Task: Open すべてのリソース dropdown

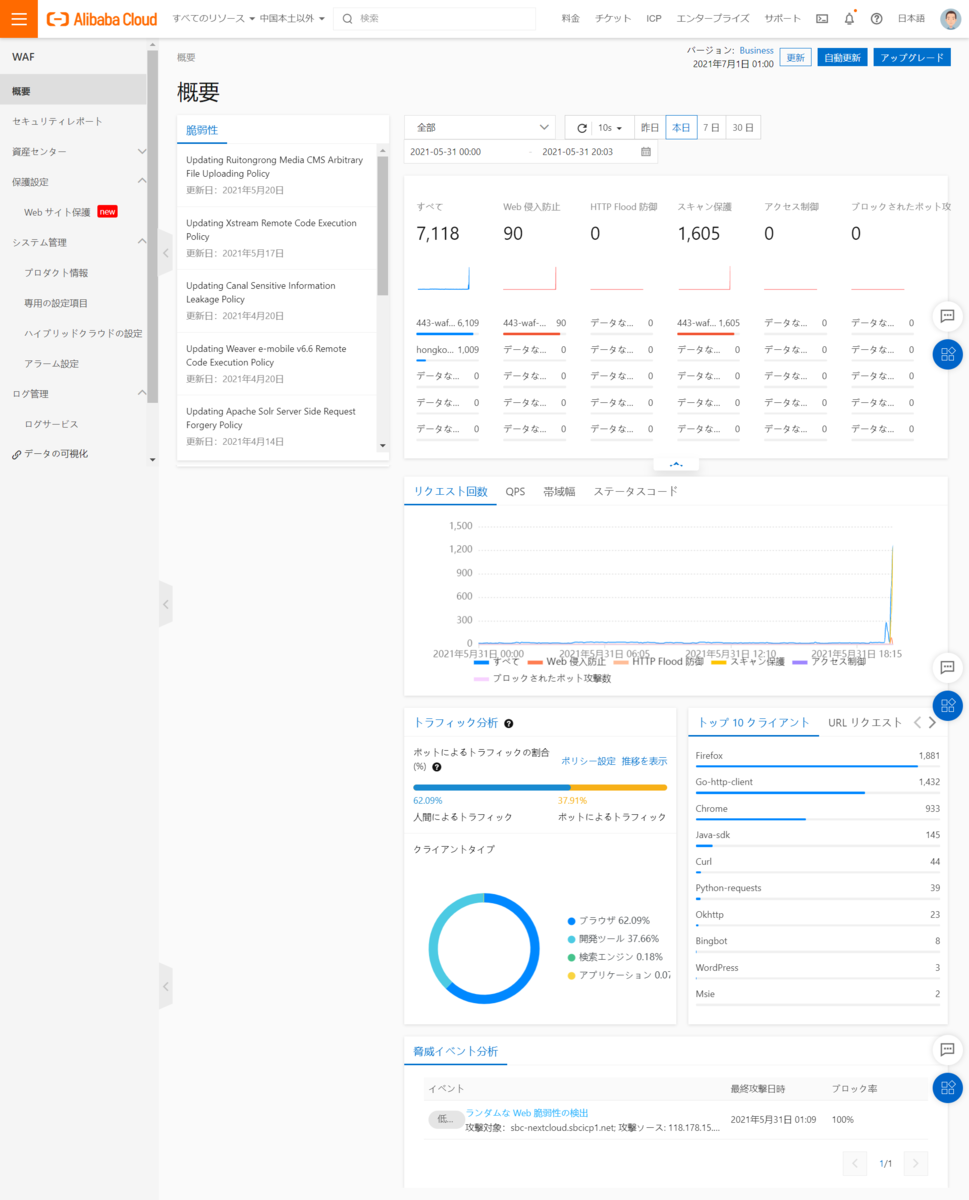Action: pos(214,19)
